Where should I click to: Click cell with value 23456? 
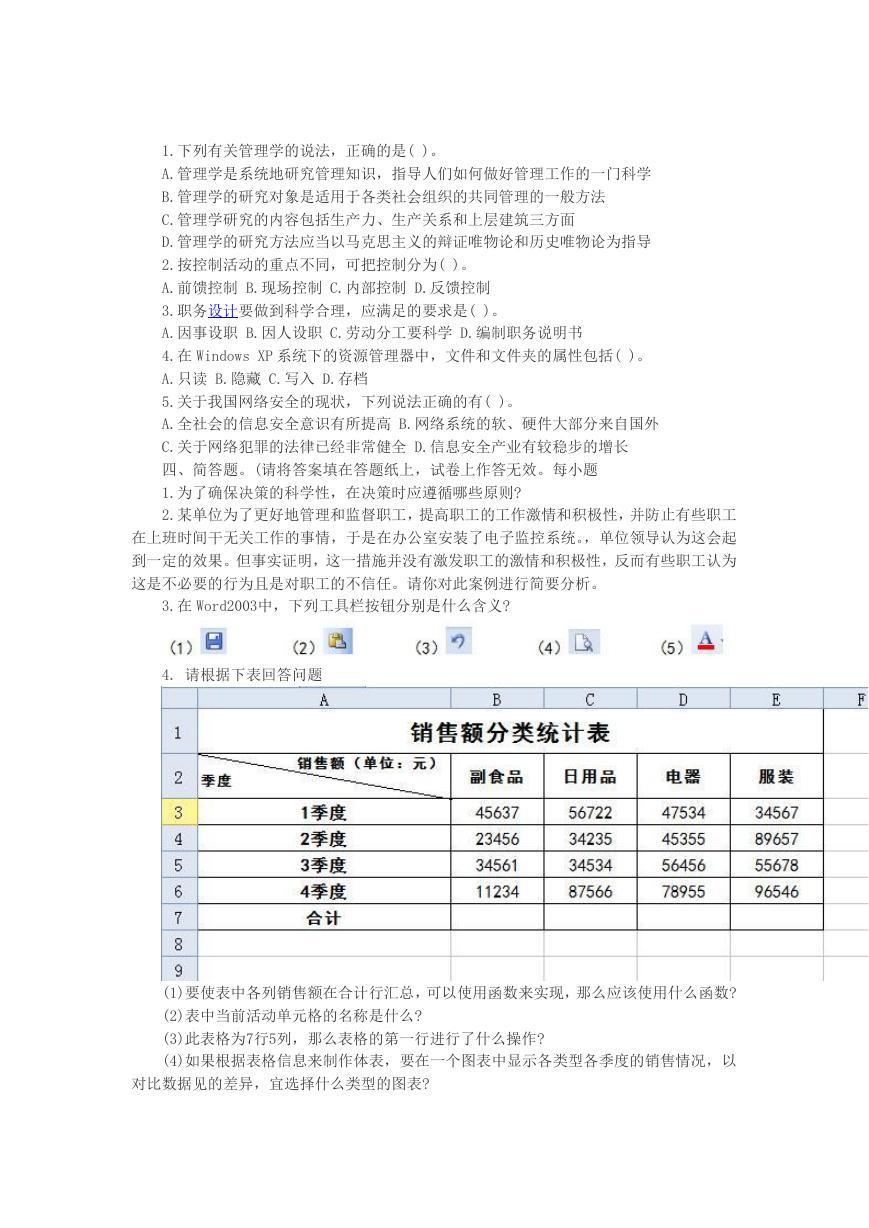click(497, 839)
